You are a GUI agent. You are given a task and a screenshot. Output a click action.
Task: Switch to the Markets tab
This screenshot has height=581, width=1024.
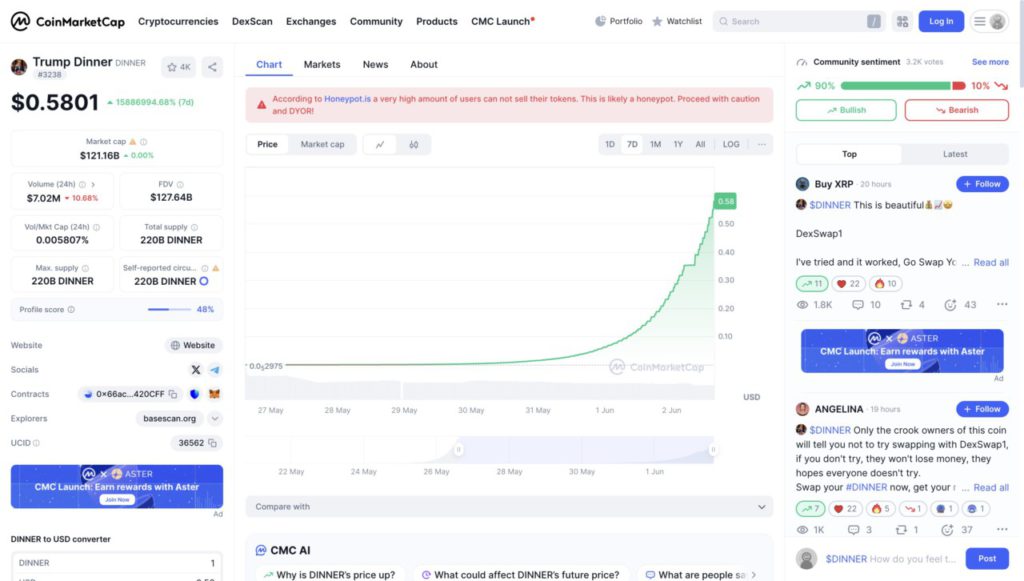(x=322, y=65)
